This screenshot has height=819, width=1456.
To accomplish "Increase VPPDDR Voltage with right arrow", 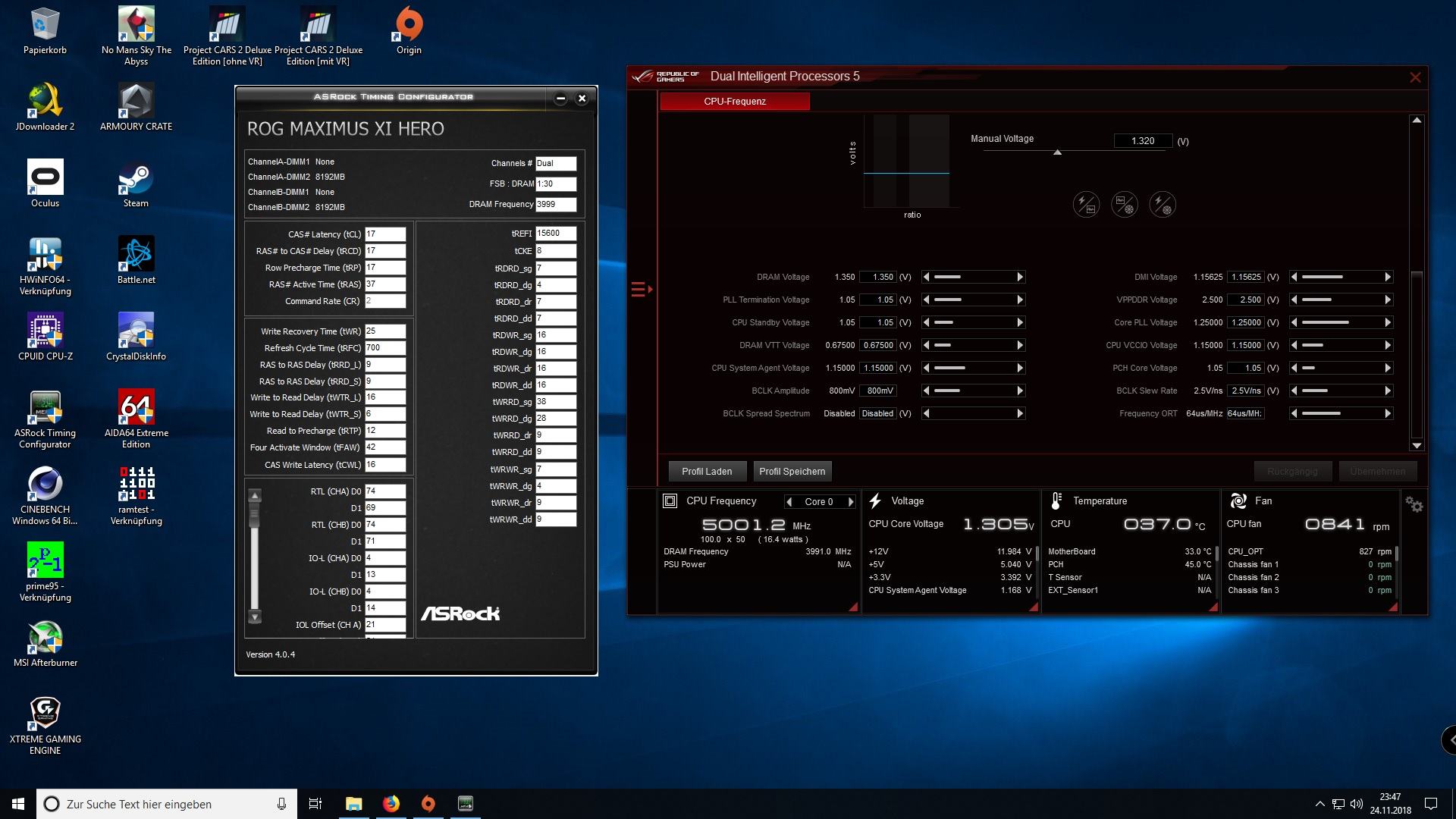I will click(x=1388, y=300).
